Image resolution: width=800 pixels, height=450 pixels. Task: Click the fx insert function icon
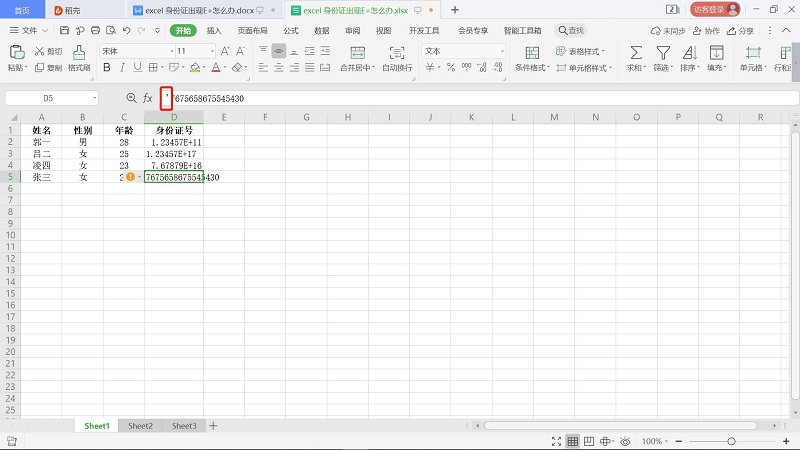[148, 98]
